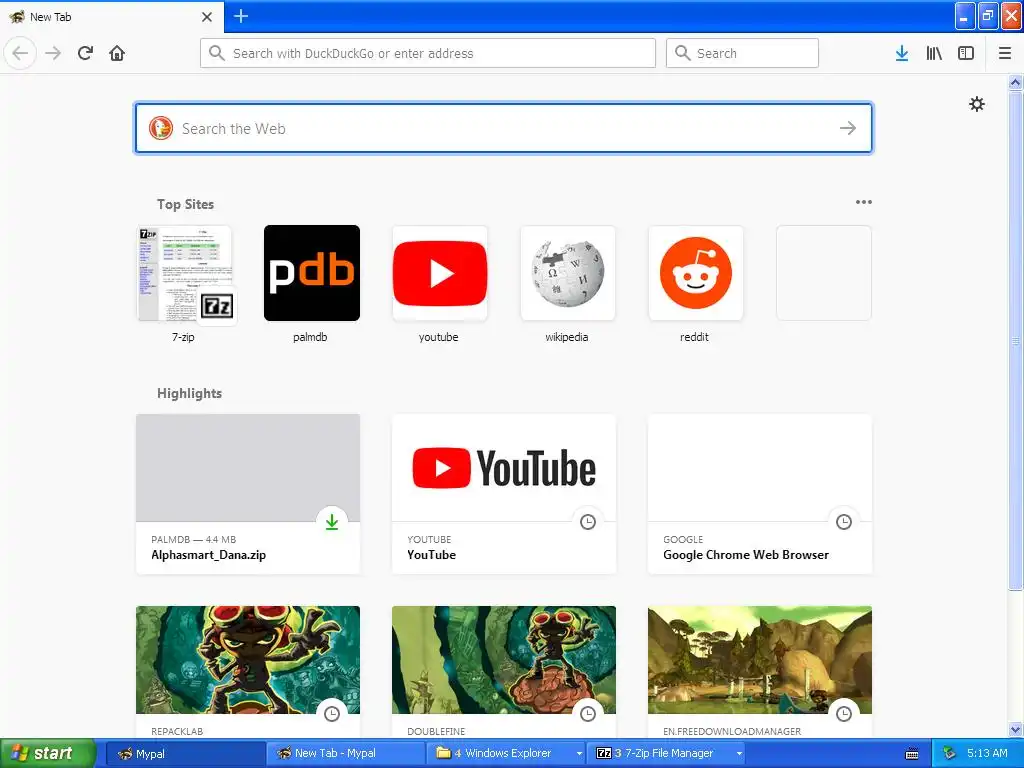Focus the Search the Web field
1024x768 pixels.
click(x=504, y=128)
